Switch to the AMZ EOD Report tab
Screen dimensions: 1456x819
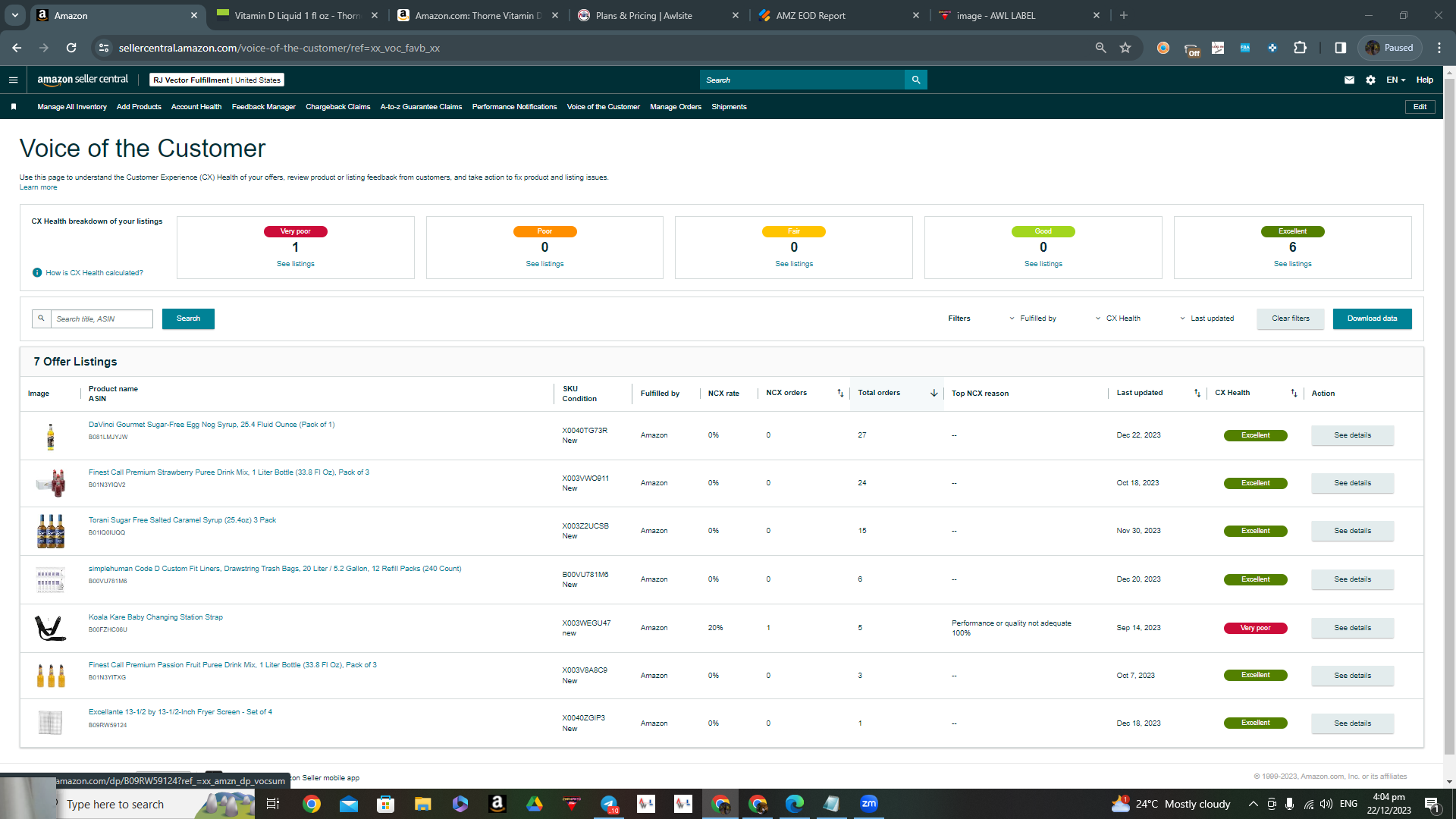(x=840, y=15)
